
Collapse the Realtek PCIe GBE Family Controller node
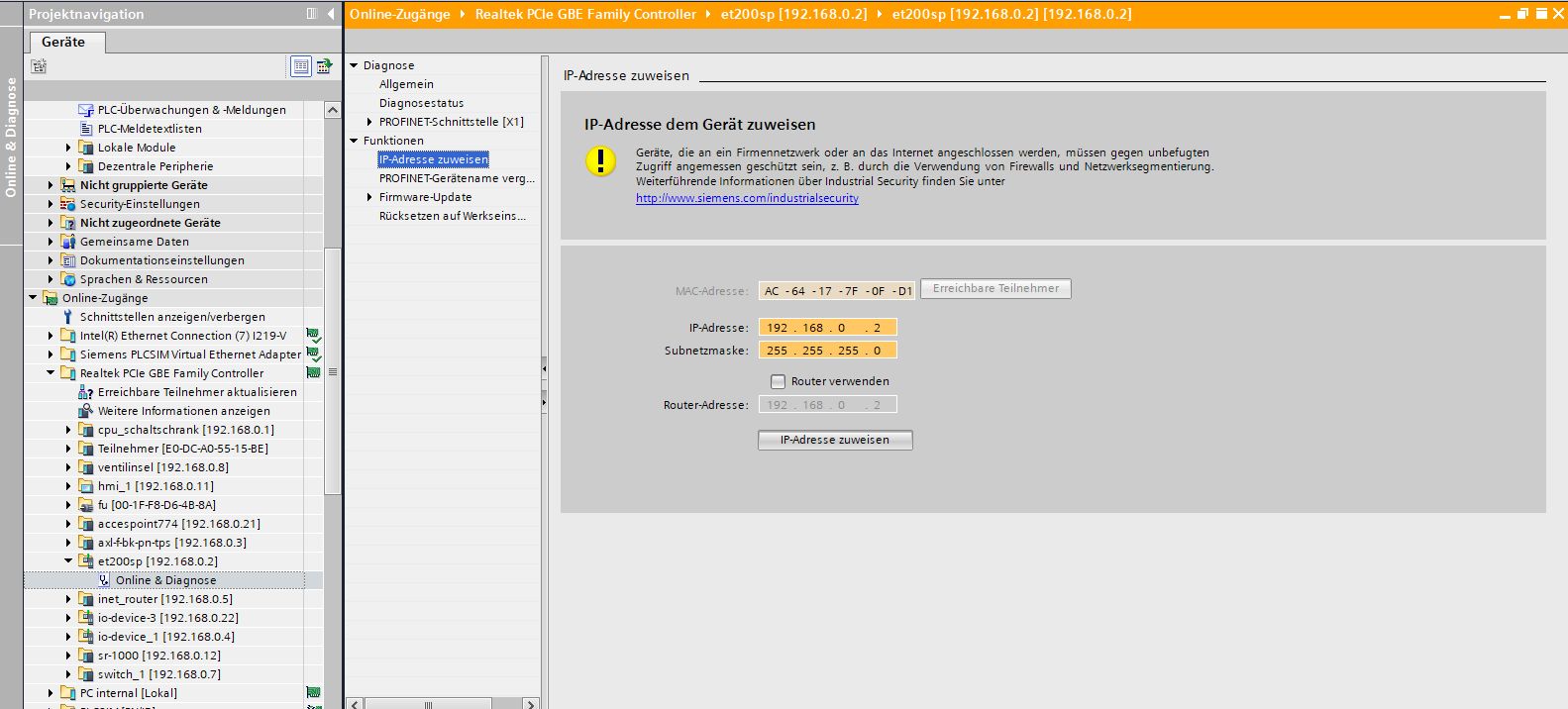(51, 373)
